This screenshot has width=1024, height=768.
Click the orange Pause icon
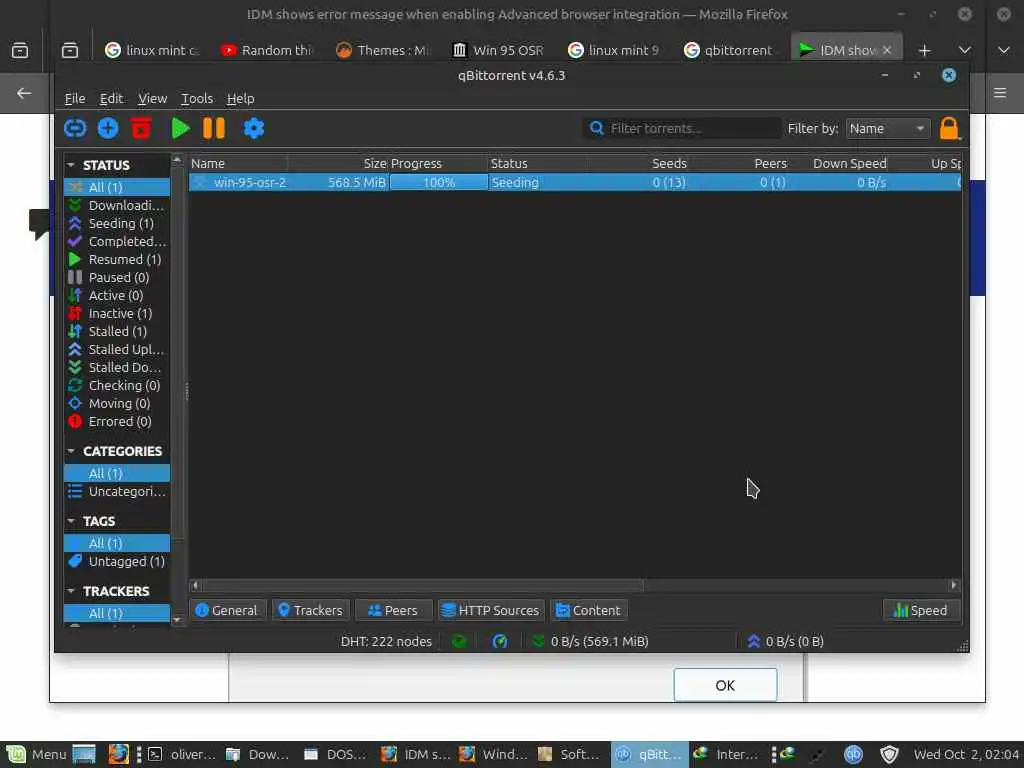tap(214, 128)
